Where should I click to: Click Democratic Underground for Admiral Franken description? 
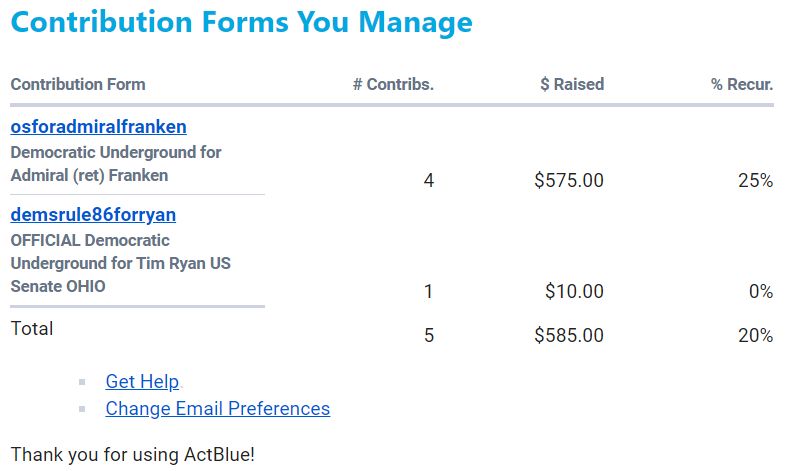[x=116, y=164]
